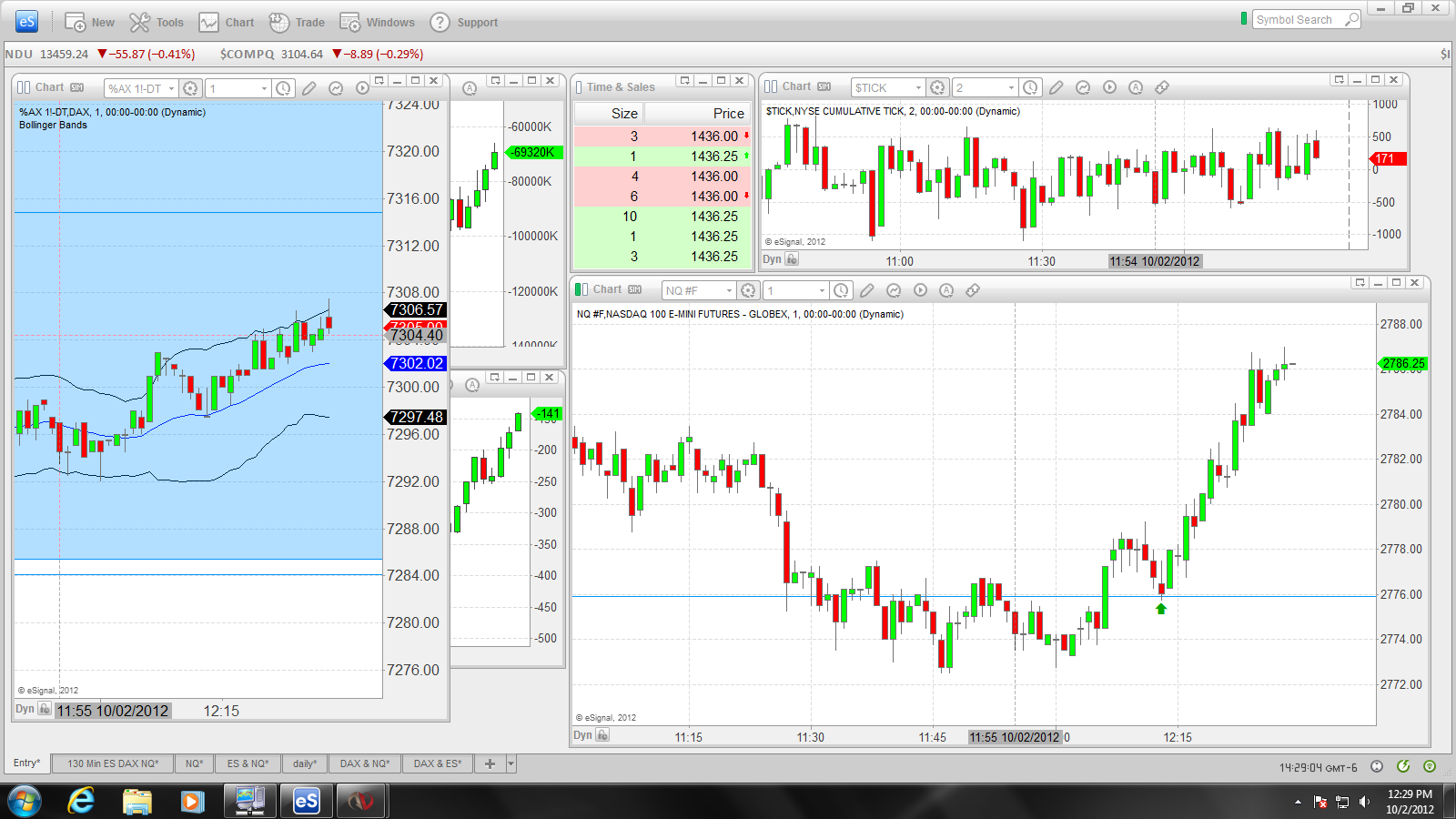1456x819 pixels.
Task: Open the eSignal application logo menu
Action: (x=27, y=22)
